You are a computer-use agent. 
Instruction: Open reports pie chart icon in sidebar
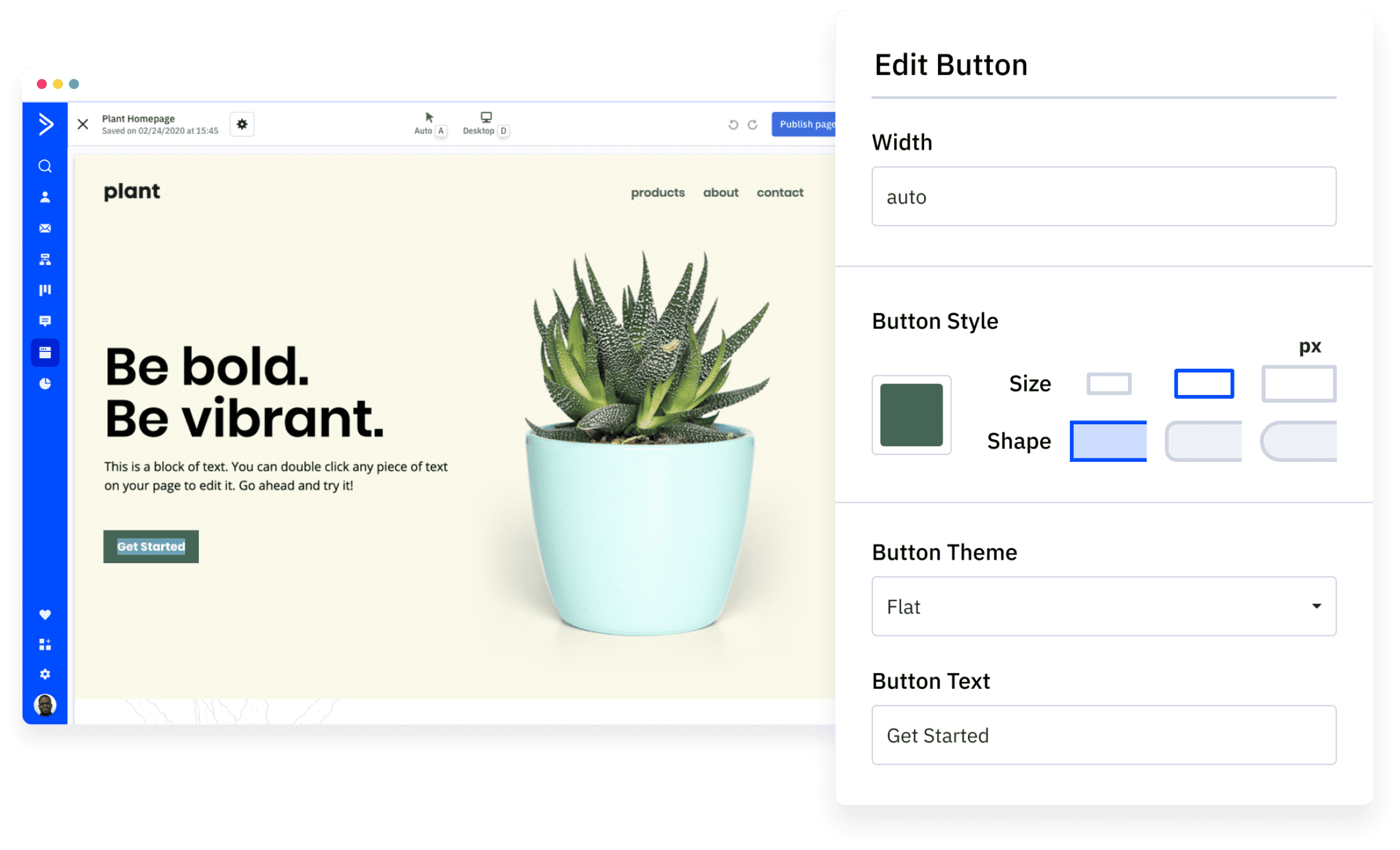(45, 383)
